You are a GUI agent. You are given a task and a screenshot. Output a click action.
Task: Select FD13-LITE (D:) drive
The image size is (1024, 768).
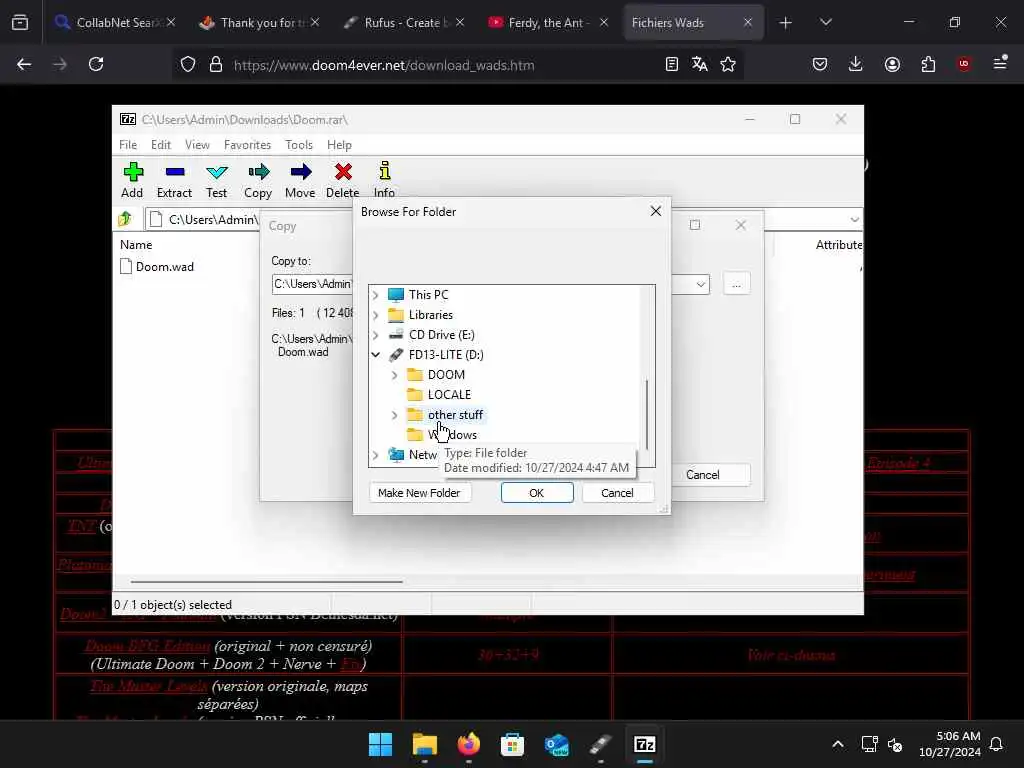coord(446,355)
